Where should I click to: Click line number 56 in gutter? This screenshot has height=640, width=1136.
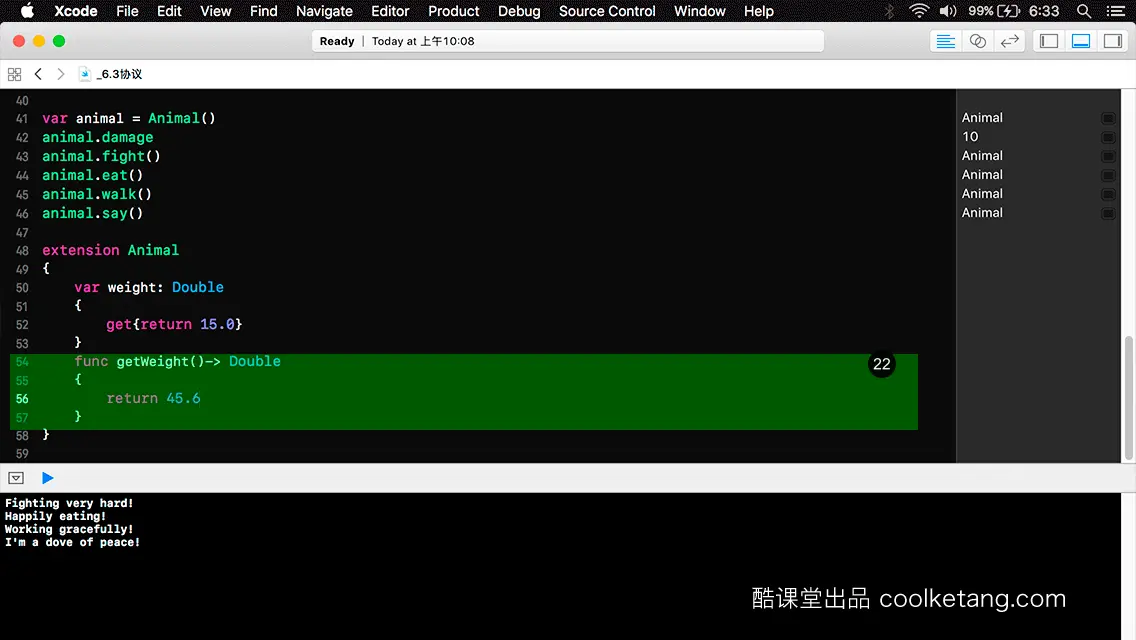coord(22,399)
